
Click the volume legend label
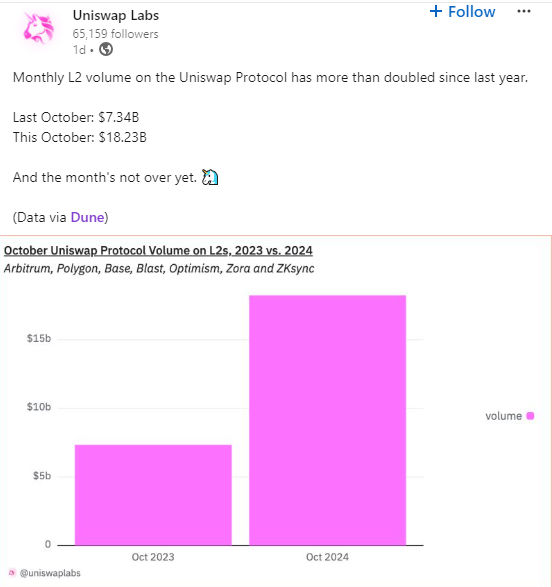503,416
